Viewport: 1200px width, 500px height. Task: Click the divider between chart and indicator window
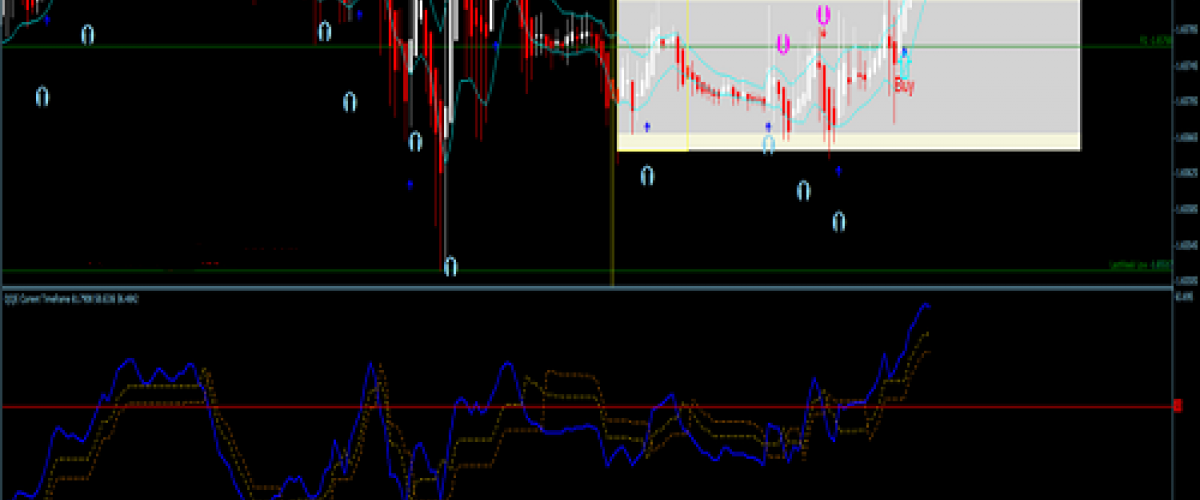600,288
